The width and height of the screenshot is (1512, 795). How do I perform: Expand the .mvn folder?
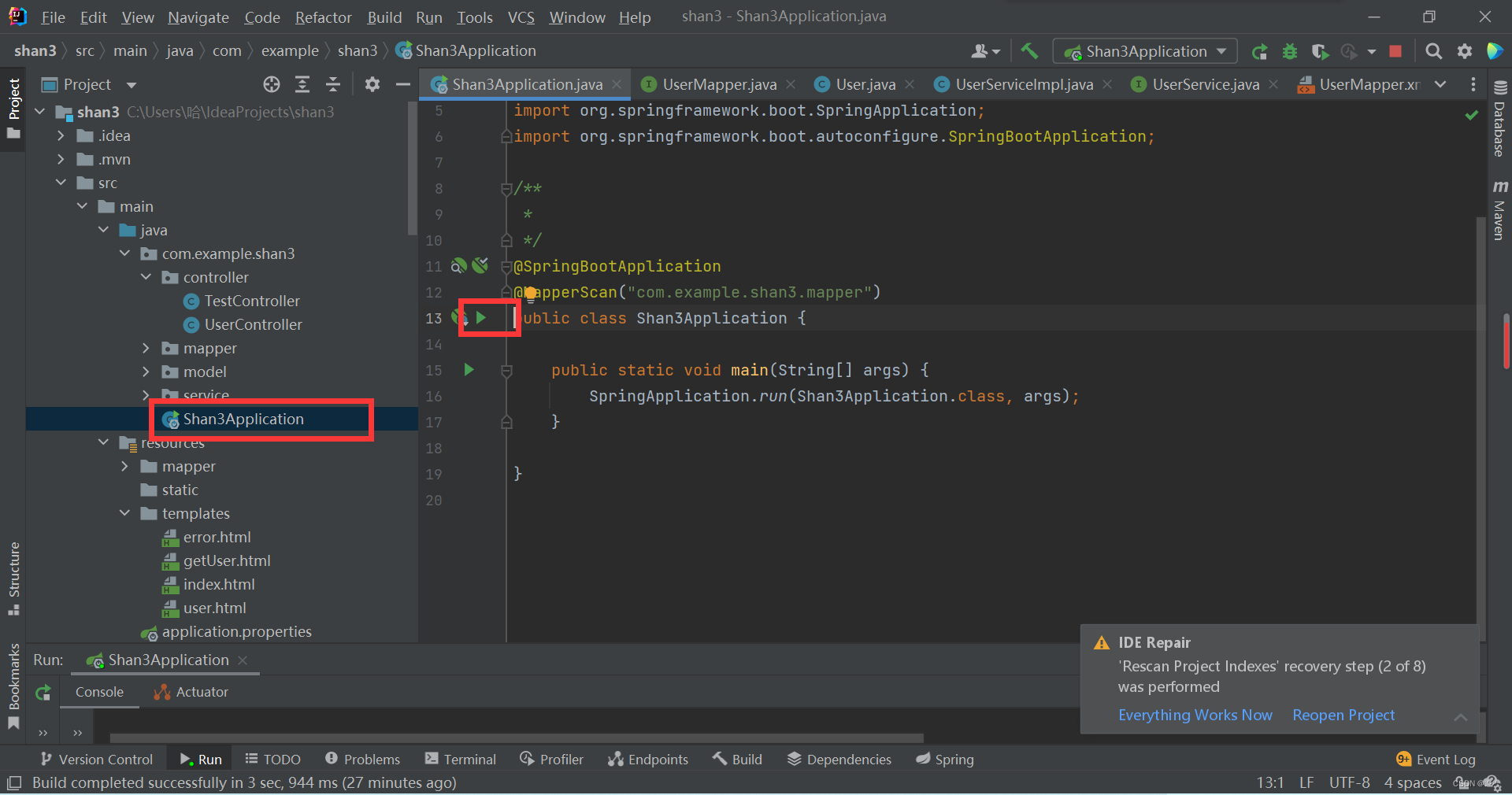click(61, 159)
